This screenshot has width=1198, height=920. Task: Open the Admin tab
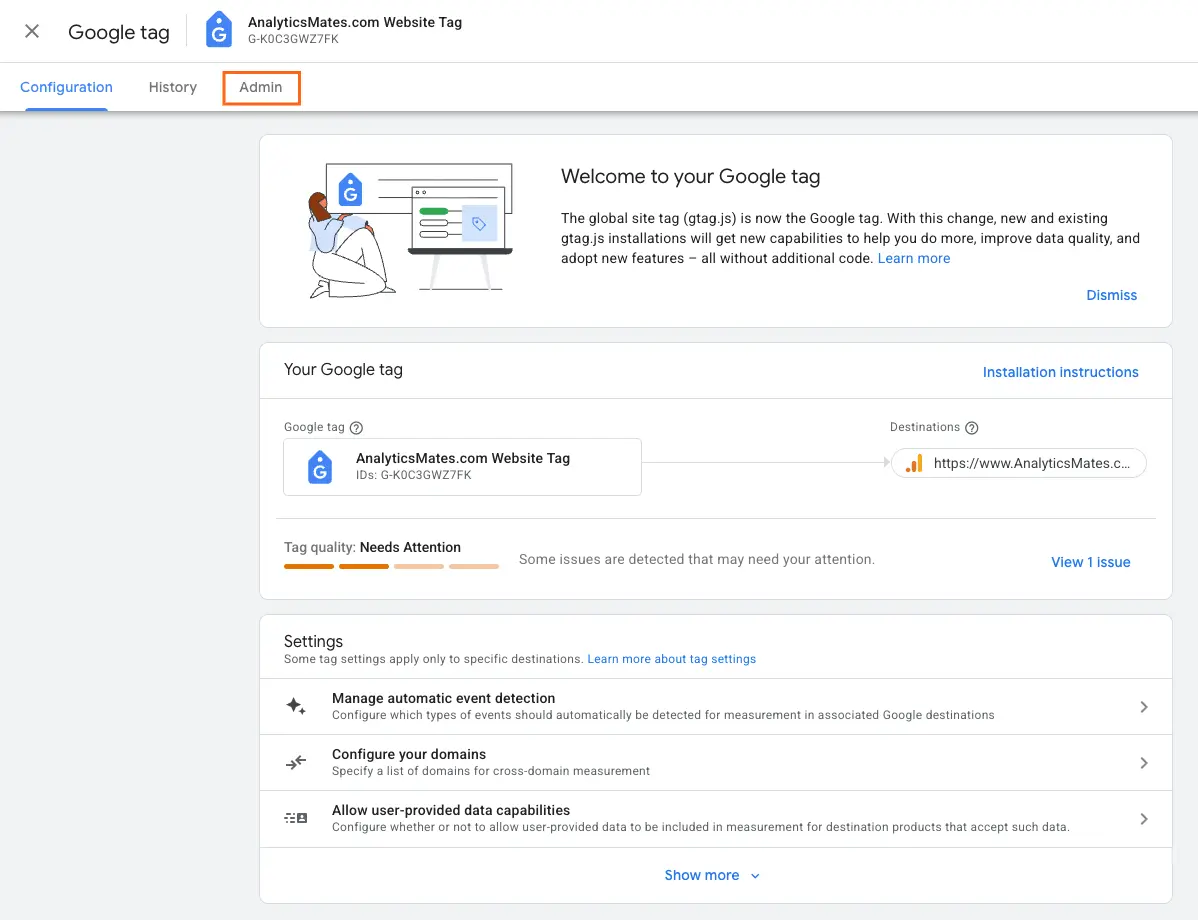261,87
